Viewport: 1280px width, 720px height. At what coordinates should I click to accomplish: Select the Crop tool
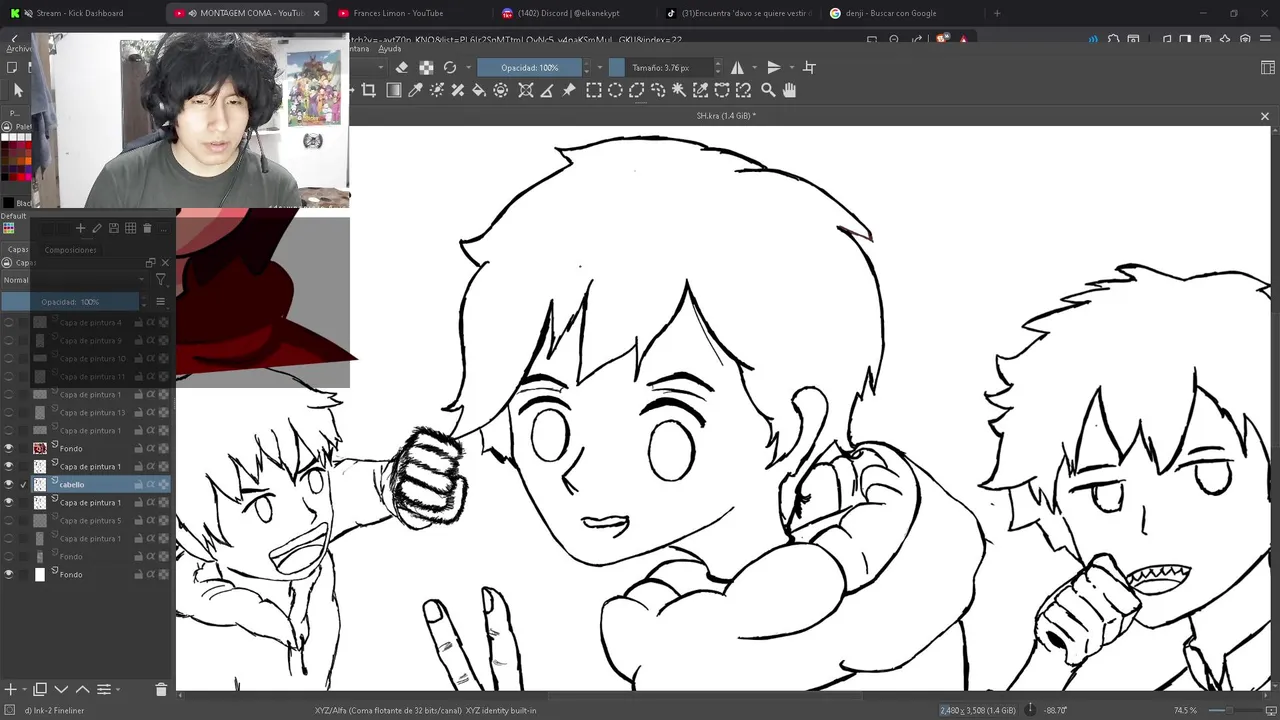[x=368, y=90]
